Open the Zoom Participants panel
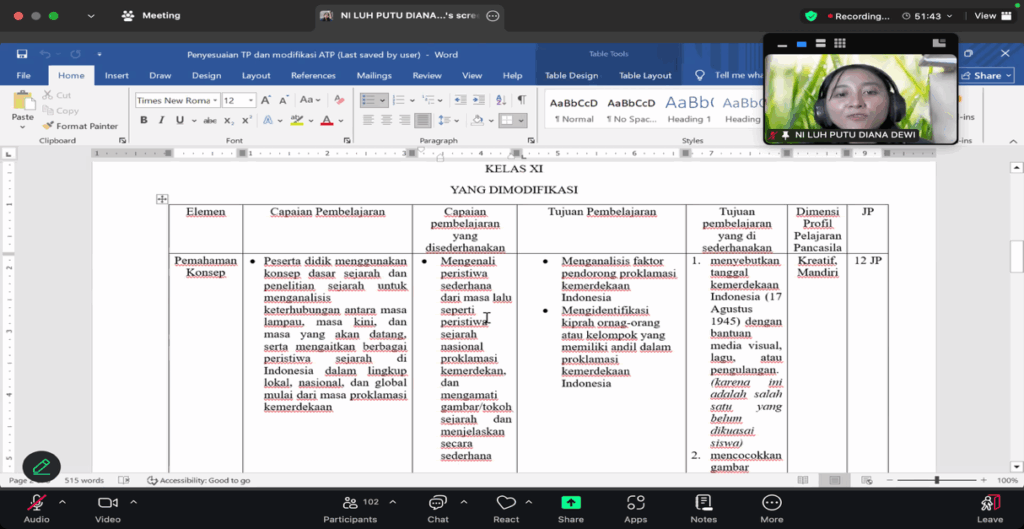This screenshot has width=1024, height=529. [350, 509]
